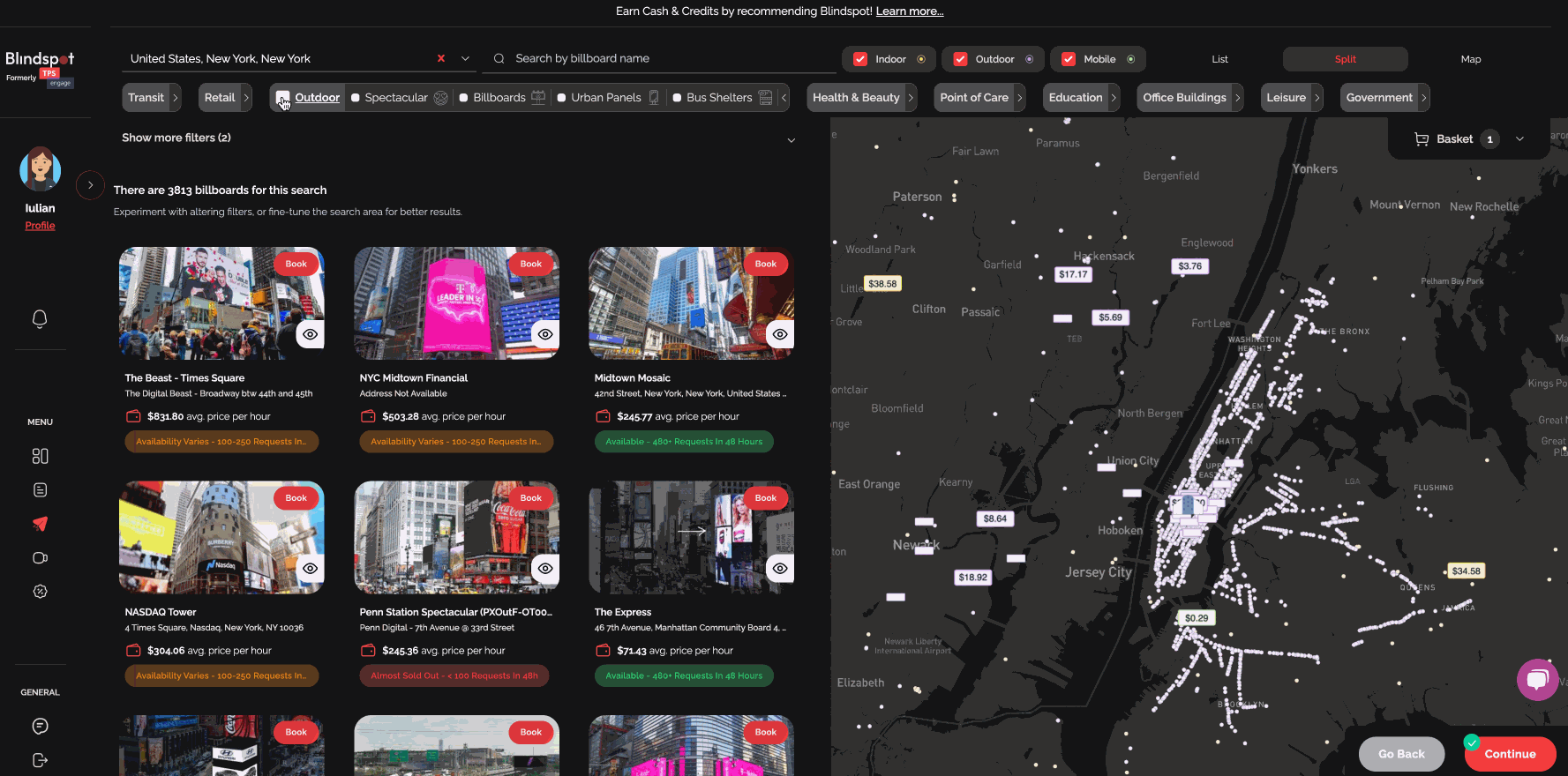This screenshot has width=1568, height=776.
Task: Enable the Spectacular filter
Action: click(x=356, y=98)
